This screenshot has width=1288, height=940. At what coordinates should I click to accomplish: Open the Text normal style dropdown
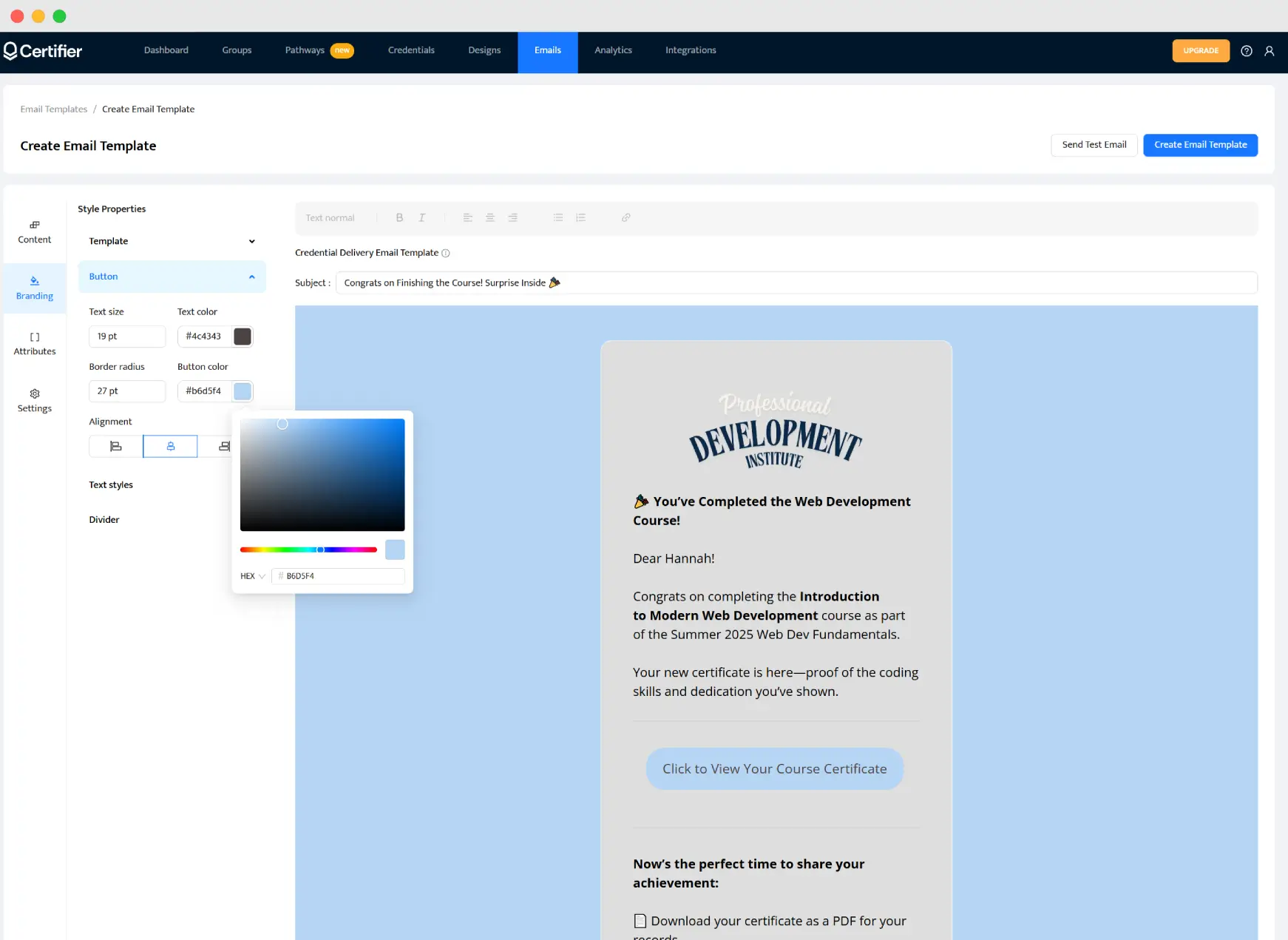[x=331, y=217]
